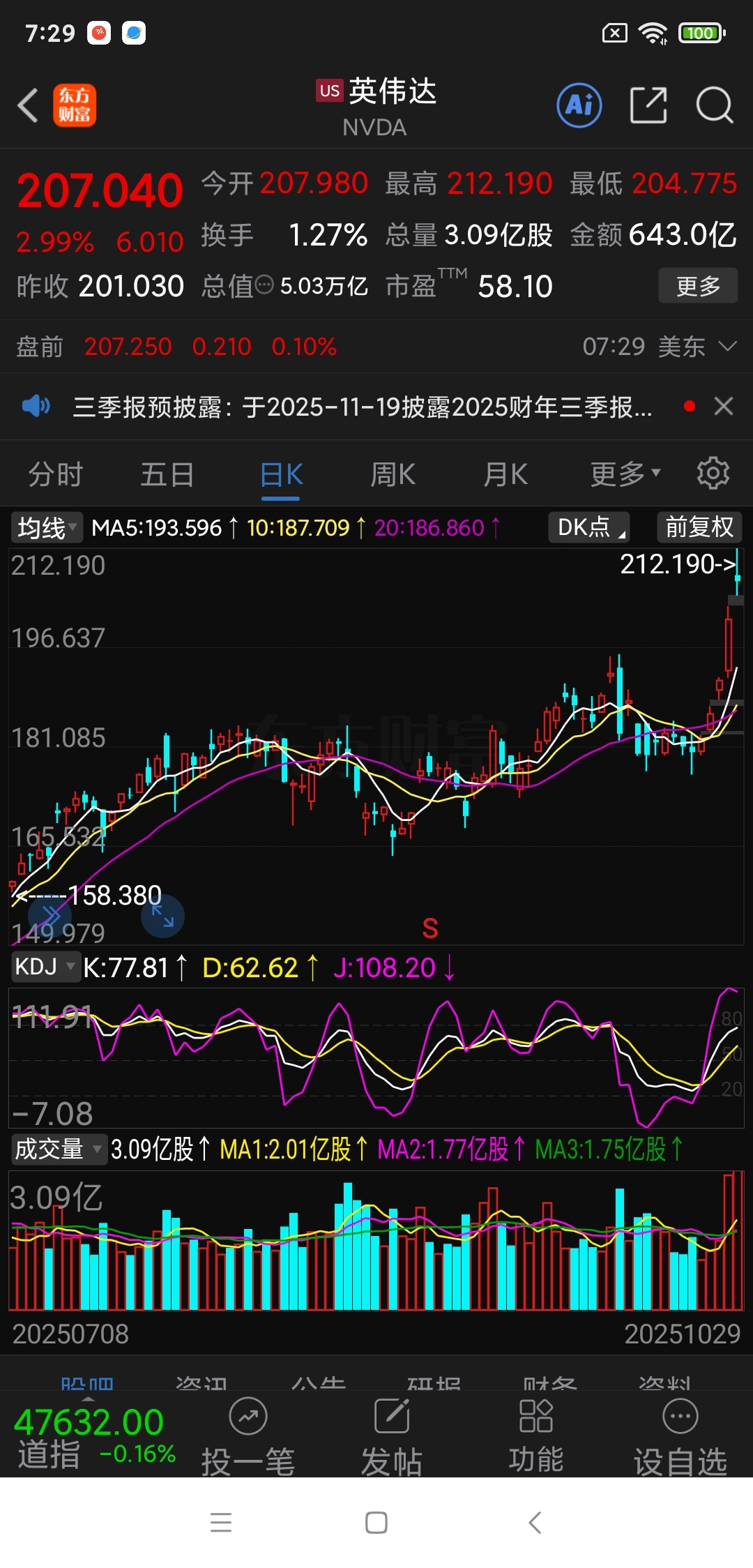
Task: Tap the D:62.62 indicator value
Action: coord(261,967)
